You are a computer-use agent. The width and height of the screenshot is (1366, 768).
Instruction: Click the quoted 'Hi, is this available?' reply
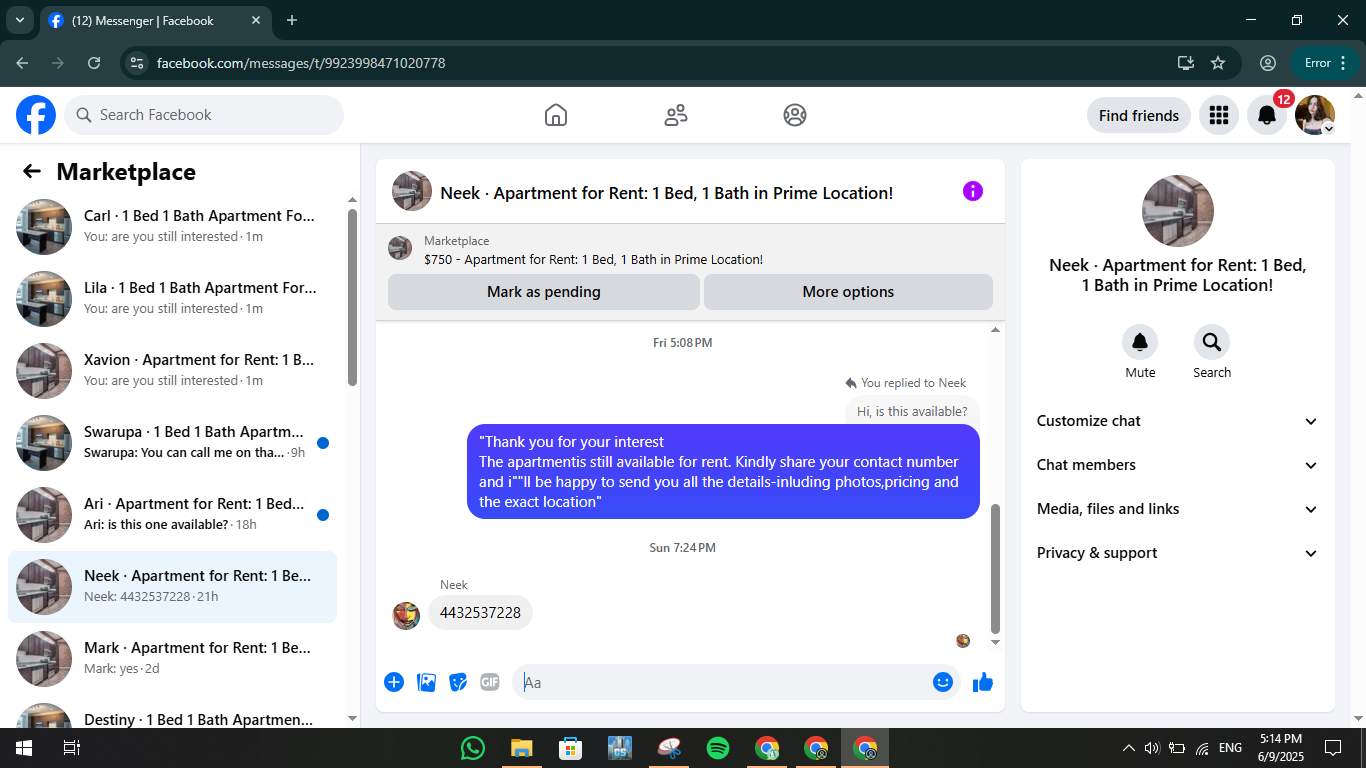(x=912, y=411)
